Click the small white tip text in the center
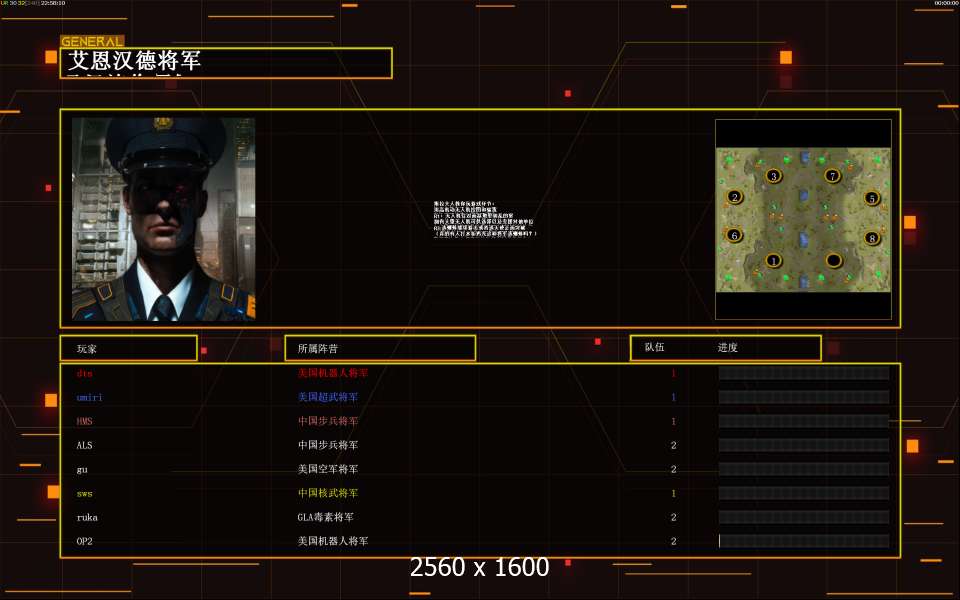Screen dimensions: 960x600 coord(485,219)
